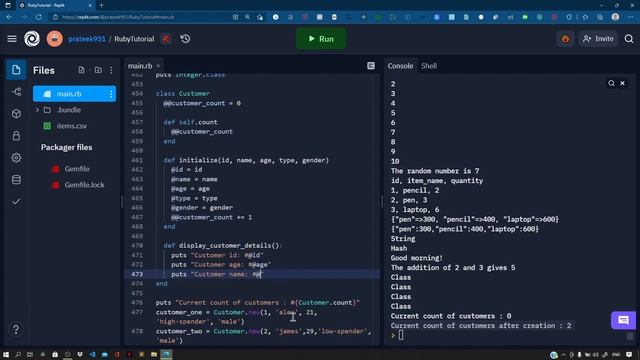The height and width of the screenshot is (360, 640).
Task: Add a new folder in Files
Action: 98,70
